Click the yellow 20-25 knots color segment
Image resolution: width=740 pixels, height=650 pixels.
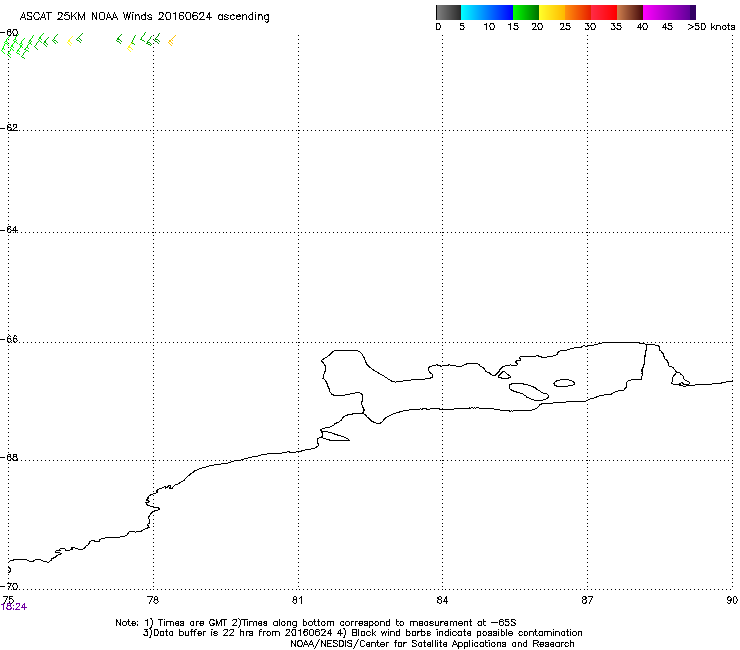552,12
